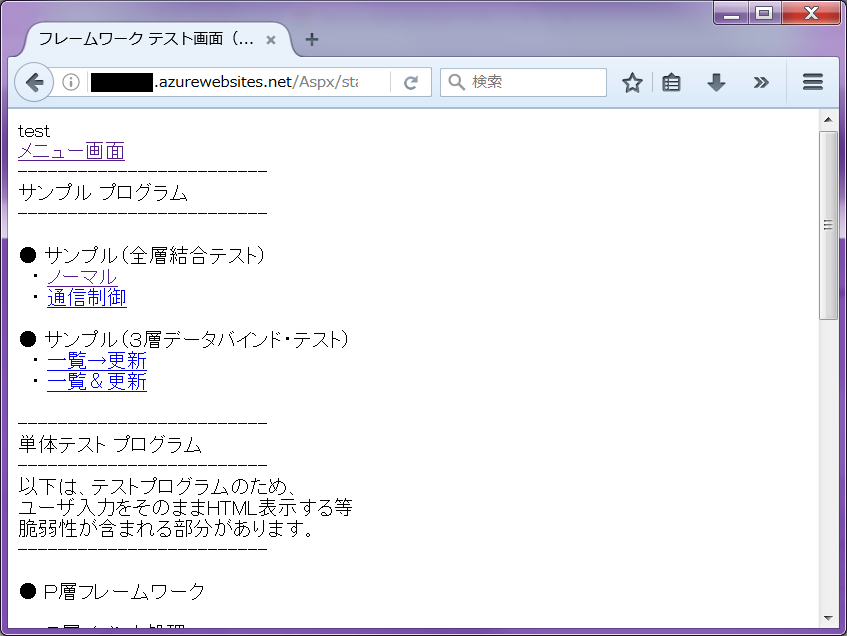This screenshot has height=636, width=847.
Task: Minimize the browser window
Action: tap(731, 14)
